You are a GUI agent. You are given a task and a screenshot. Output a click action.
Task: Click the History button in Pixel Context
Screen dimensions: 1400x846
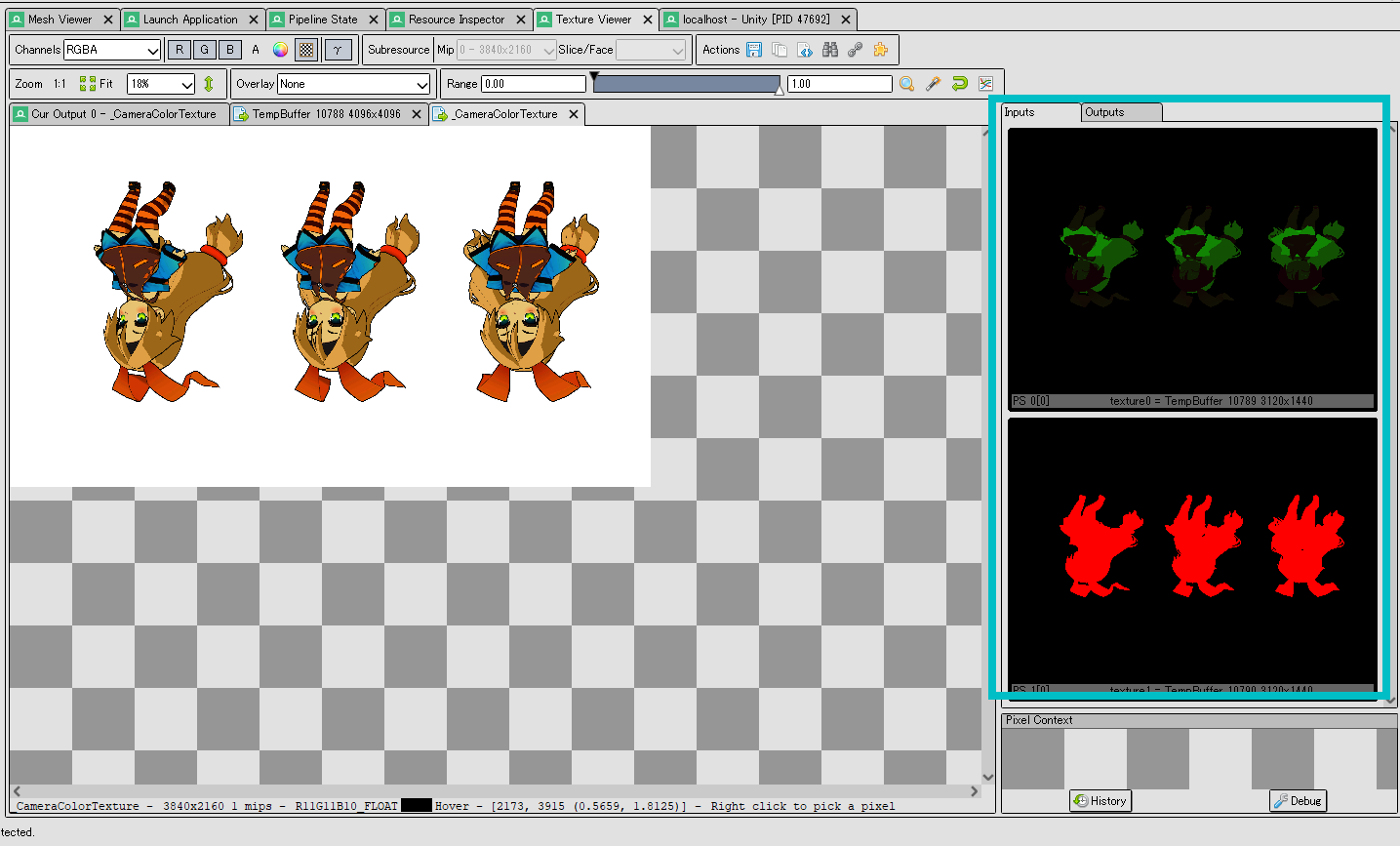pyautogui.click(x=1100, y=801)
